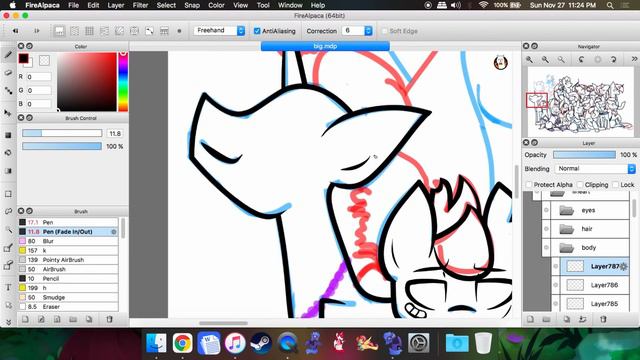The width and height of the screenshot is (640, 360).
Task: Select Layer785 in the layer list
Action: point(595,304)
